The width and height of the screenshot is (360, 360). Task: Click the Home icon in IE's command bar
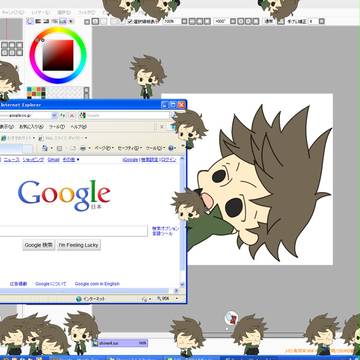pyautogui.click(x=44, y=148)
